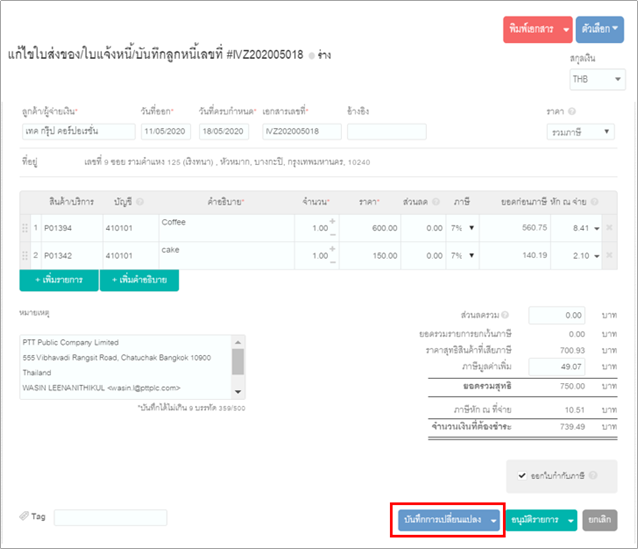
Task: Click the Tag input field
Action: 110,517
